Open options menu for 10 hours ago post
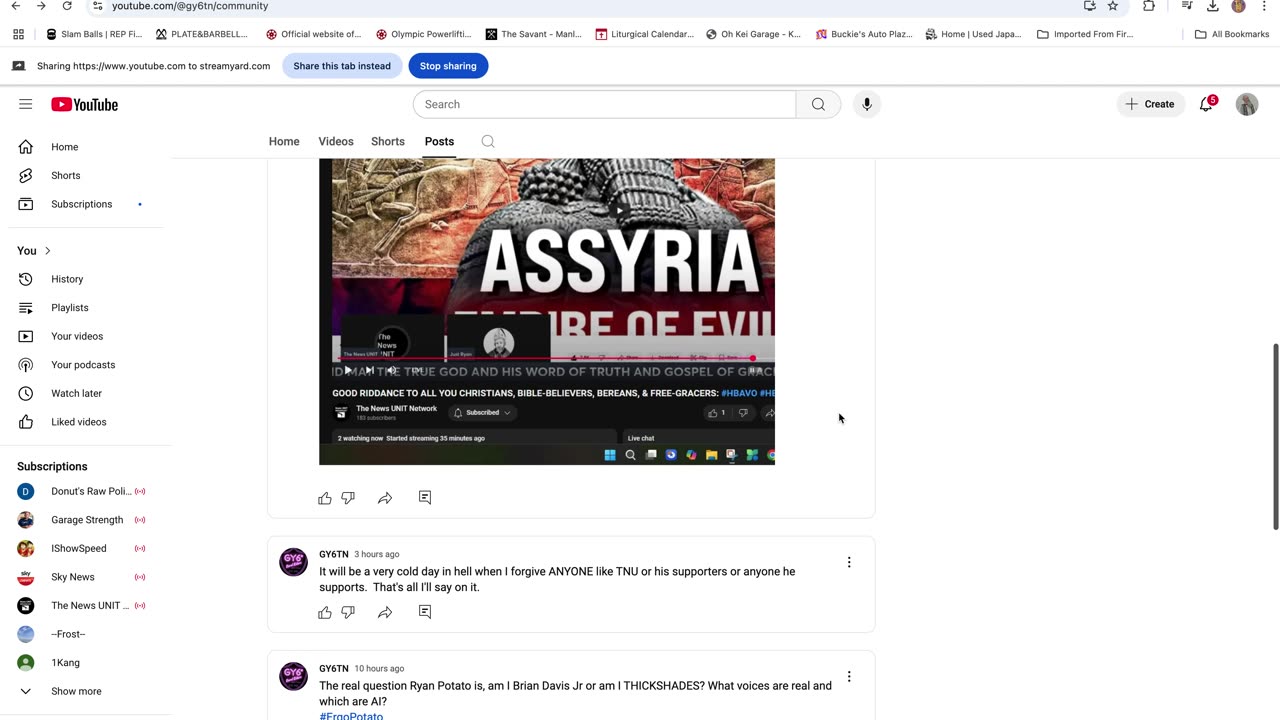1280x720 pixels. pyautogui.click(x=849, y=676)
